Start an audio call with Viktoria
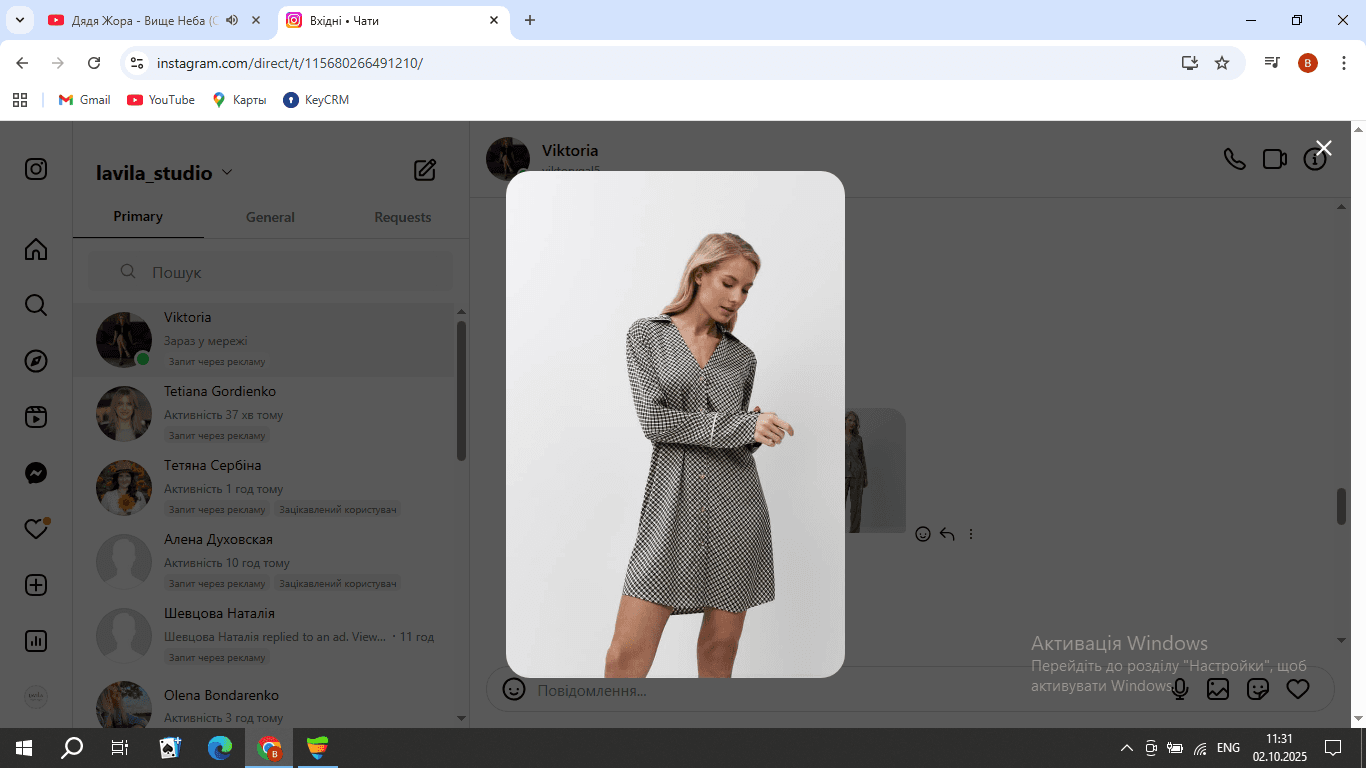This screenshot has width=1366, height=768. click(1235, 159)
